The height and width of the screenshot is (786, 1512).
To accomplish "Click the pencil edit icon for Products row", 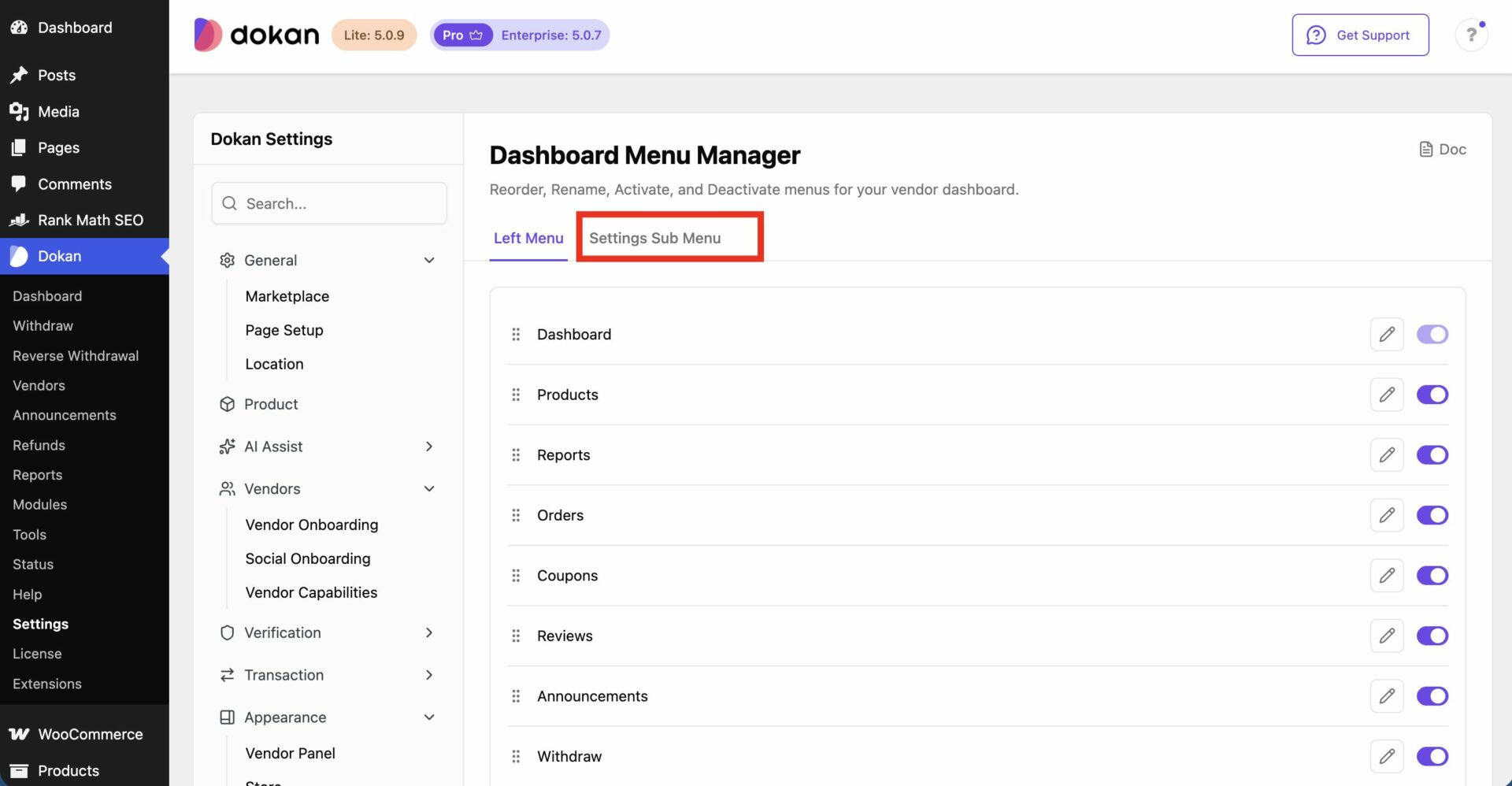I will click(1387, 395).
